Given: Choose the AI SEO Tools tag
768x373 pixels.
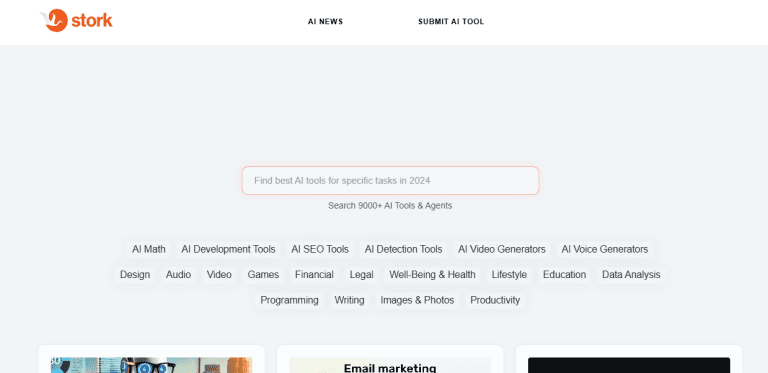Looking at the screenshot, I should tap(320, 249).
